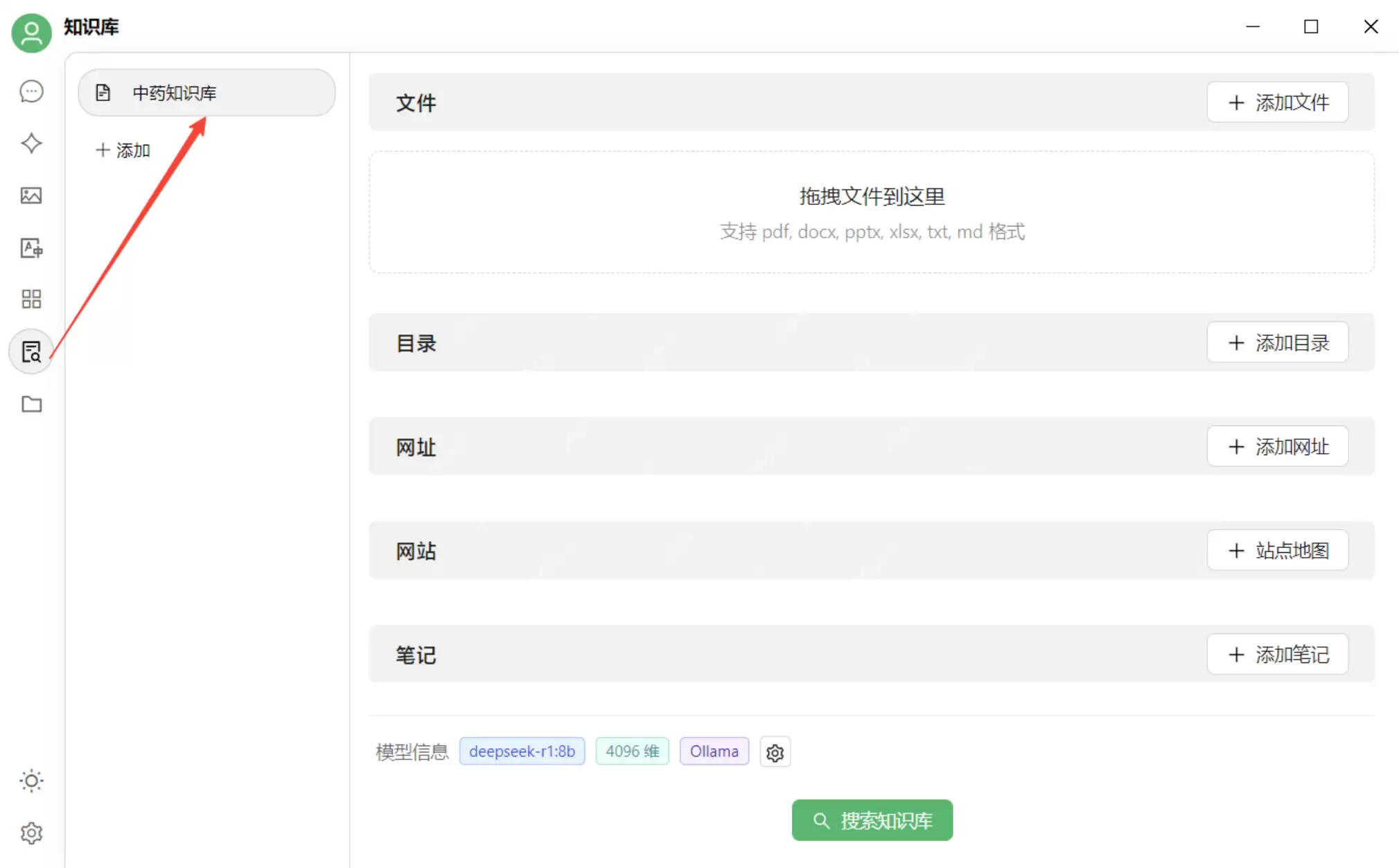This screenshot has width=1399, height=868.
Task: Click 添加网址 to add a URL
Action: tap(1277, 446)
